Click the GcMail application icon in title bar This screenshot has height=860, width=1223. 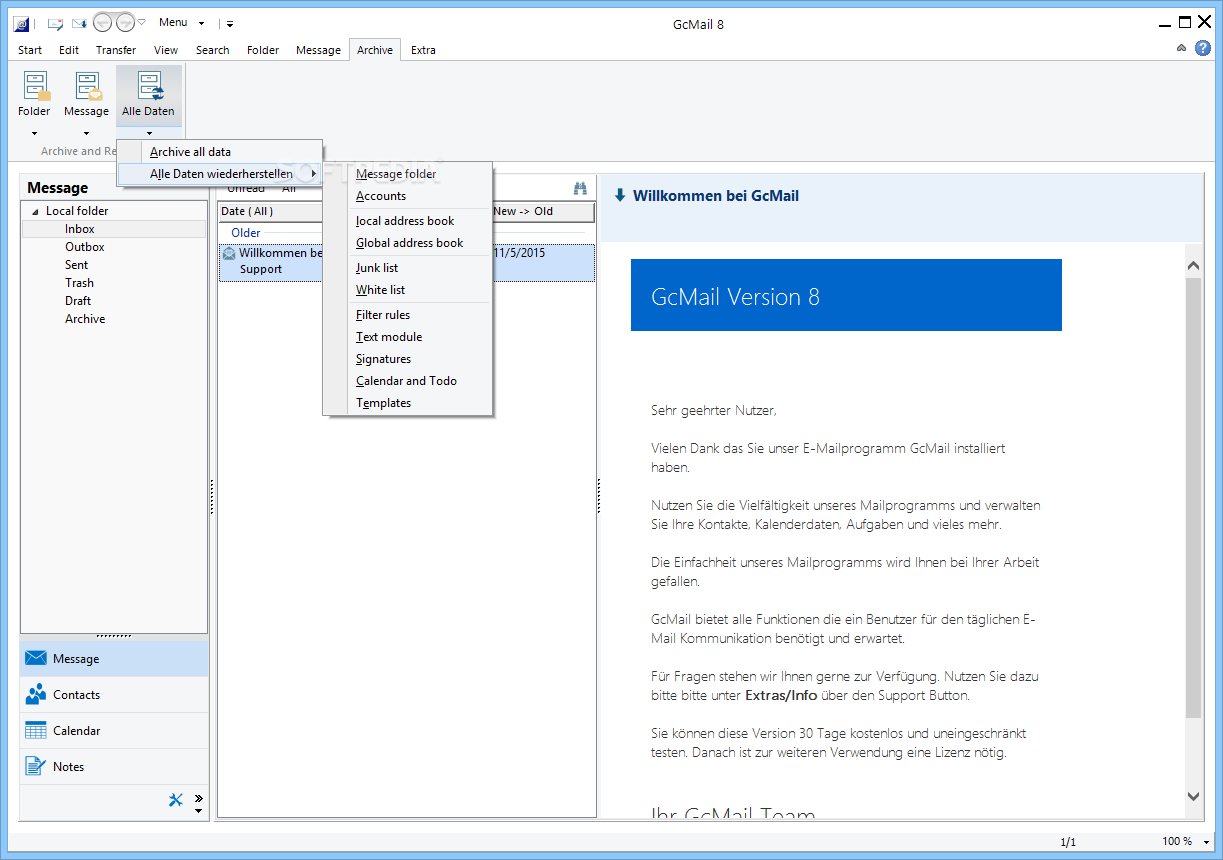(21, 22)
